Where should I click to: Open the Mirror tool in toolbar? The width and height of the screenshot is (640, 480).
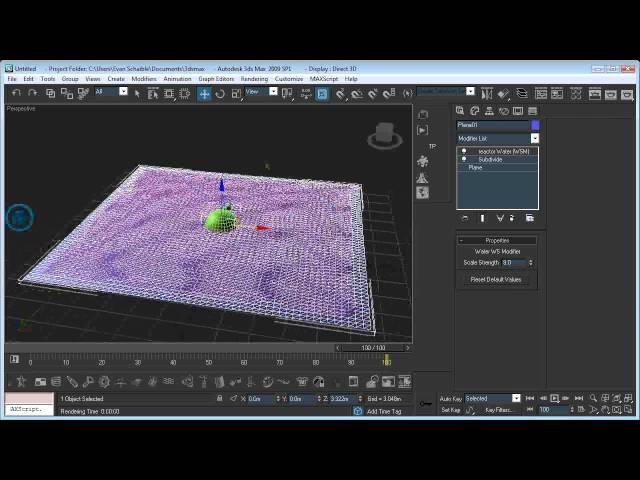(x=340, y=93)
